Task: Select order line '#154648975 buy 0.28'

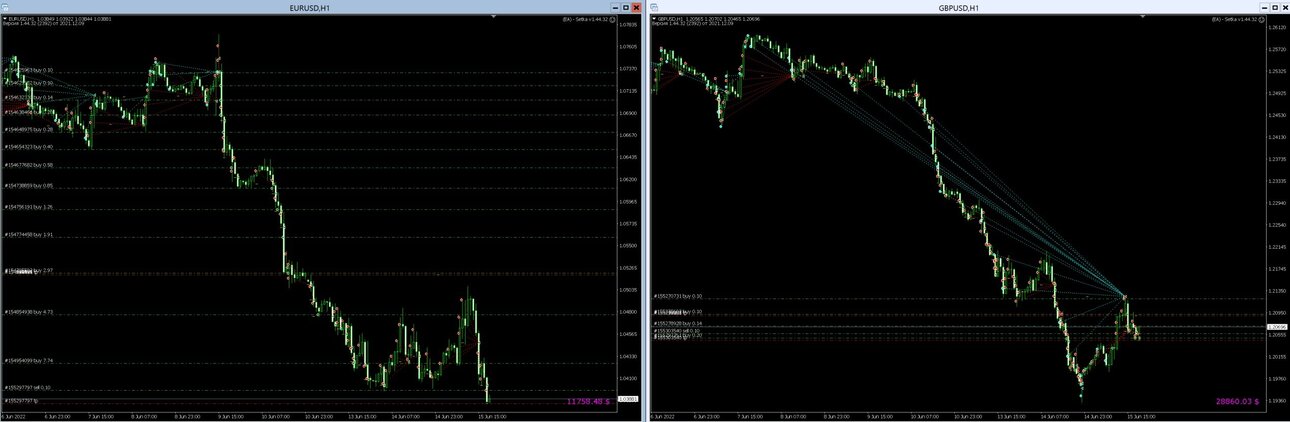Action: point(29,129)
